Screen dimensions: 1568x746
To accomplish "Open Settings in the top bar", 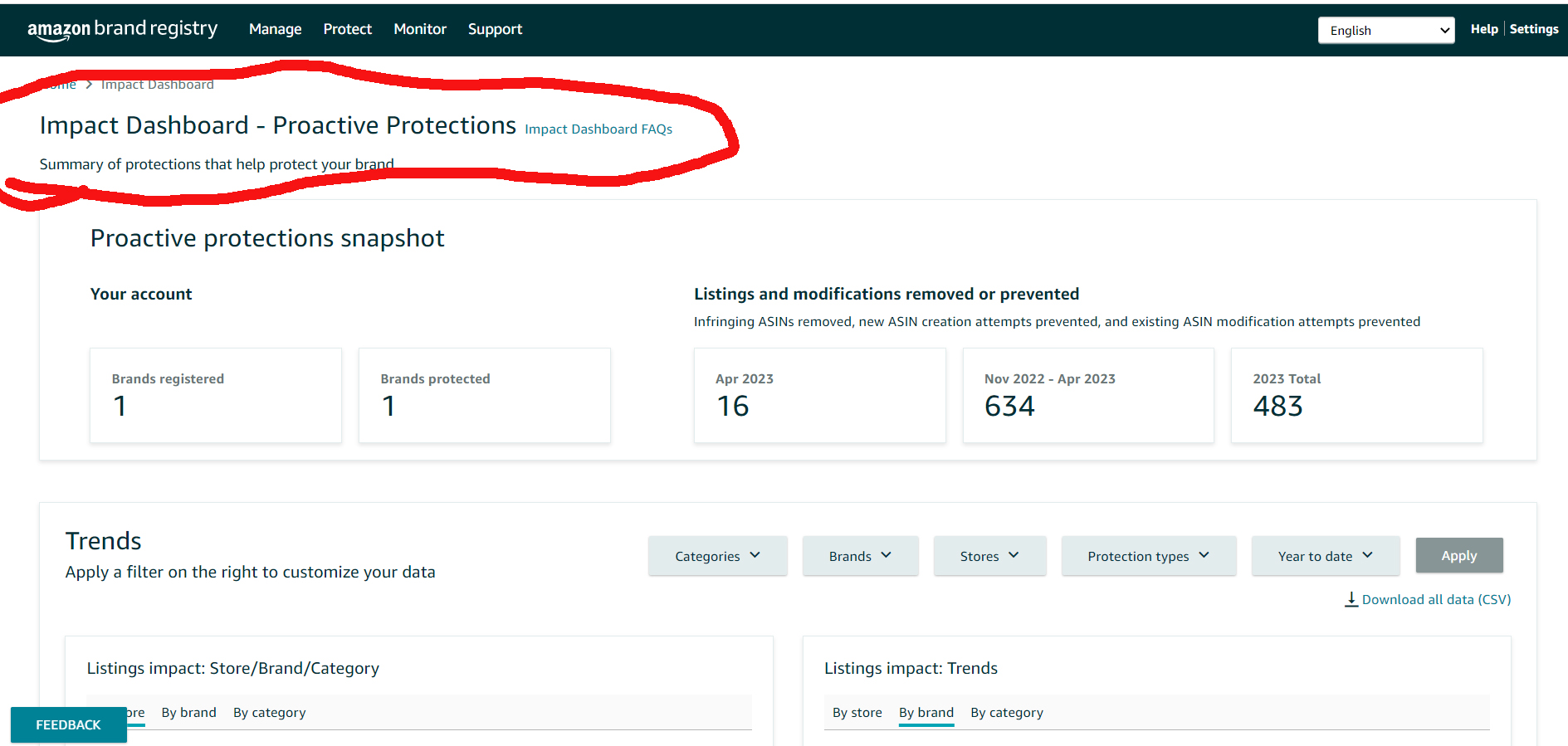I will click(1534, 29).
